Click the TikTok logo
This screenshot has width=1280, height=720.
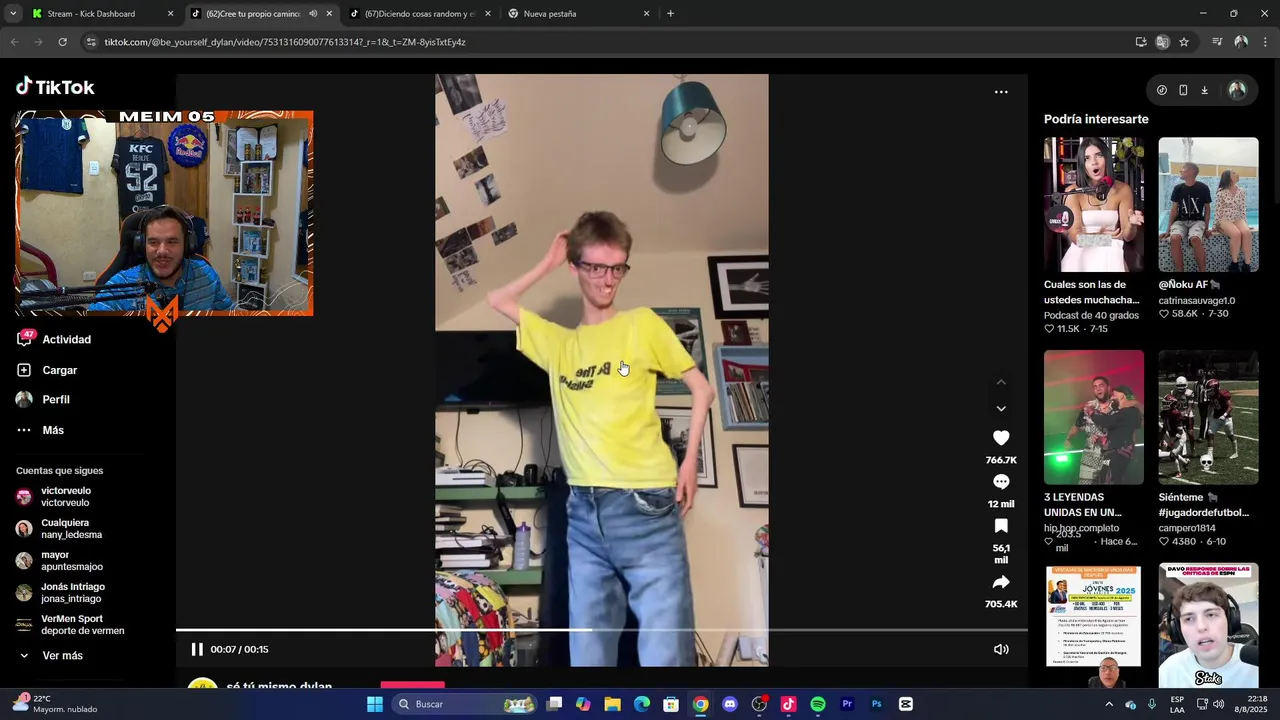click(x=55, y=87)
